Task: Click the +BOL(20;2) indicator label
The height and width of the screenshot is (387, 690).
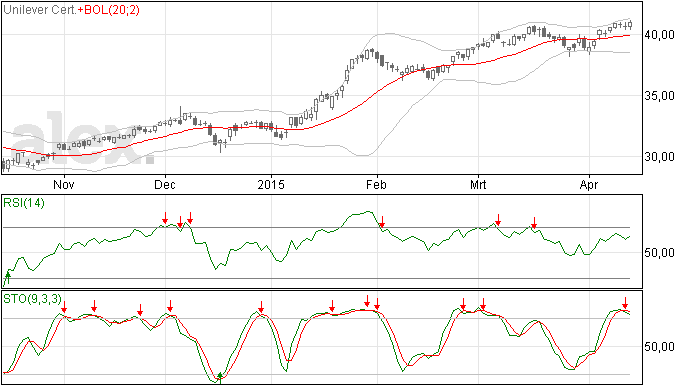Action: pos(109,10)
